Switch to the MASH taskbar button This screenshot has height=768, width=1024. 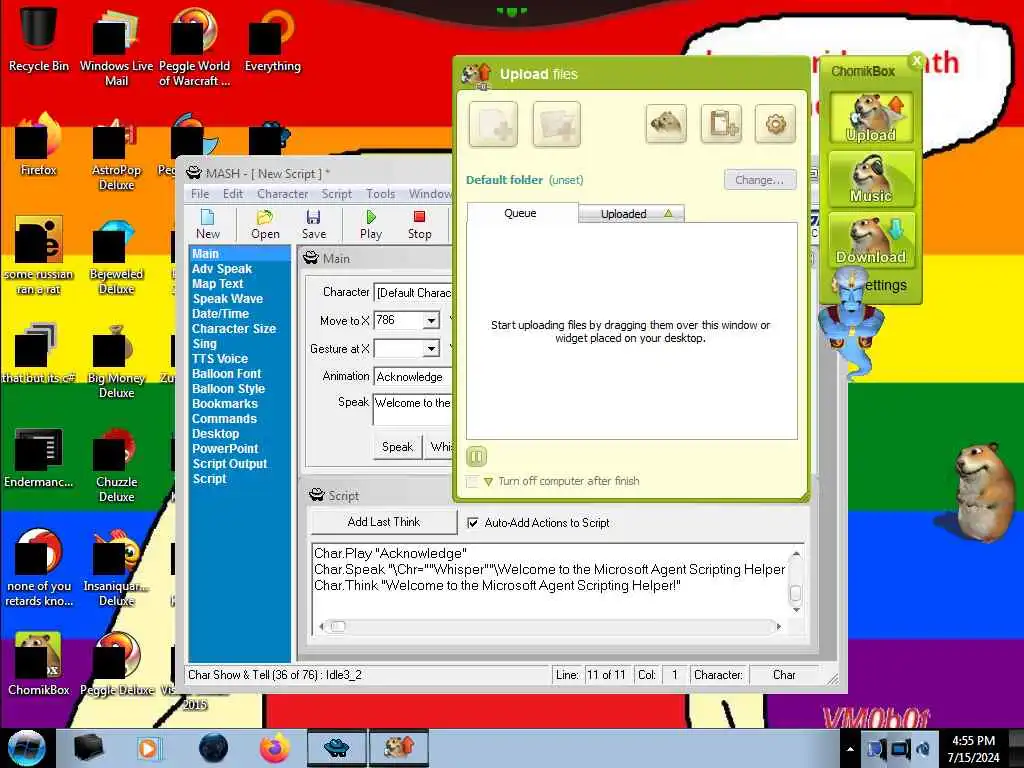tap(336, 748)
